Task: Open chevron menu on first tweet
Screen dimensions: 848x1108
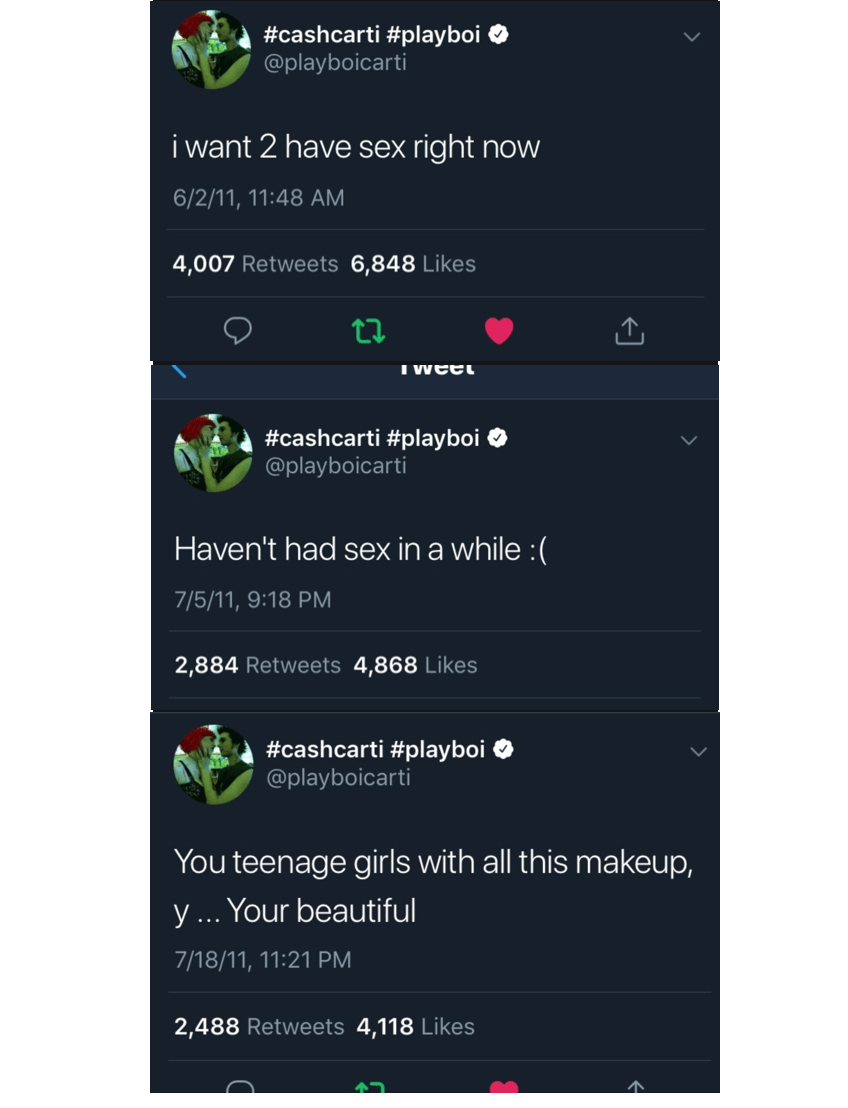Action: tap(691, 37)
